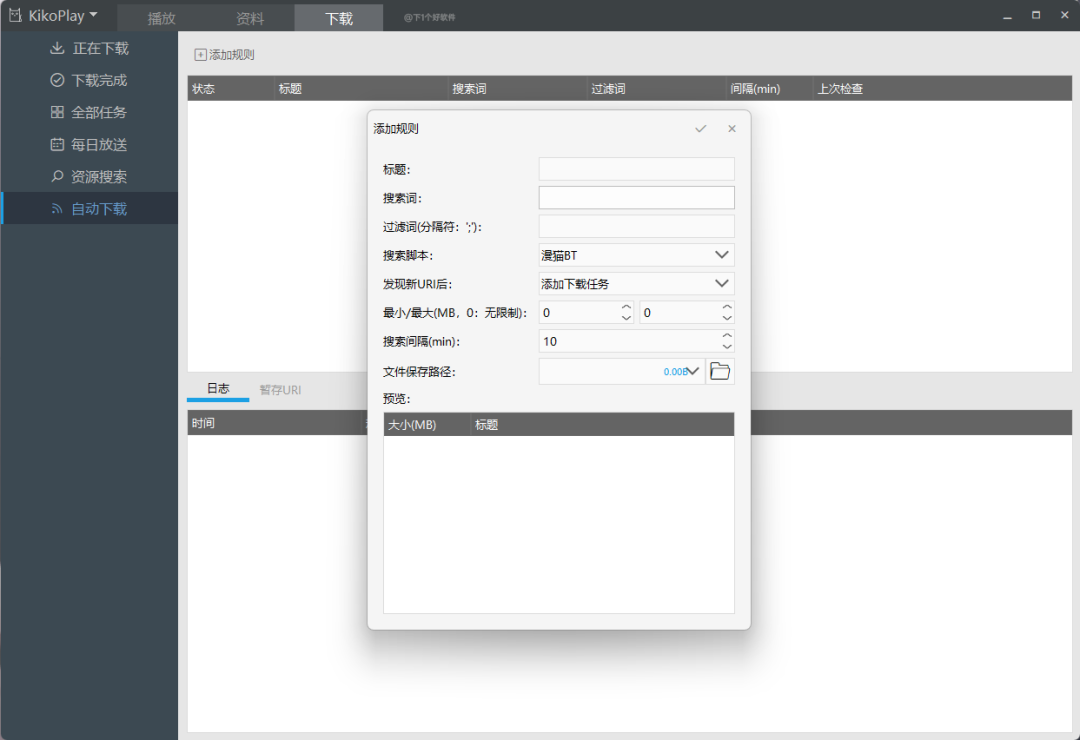Switch to the 播放 tab
The image size is (1080, 740).
coord(162,18)
